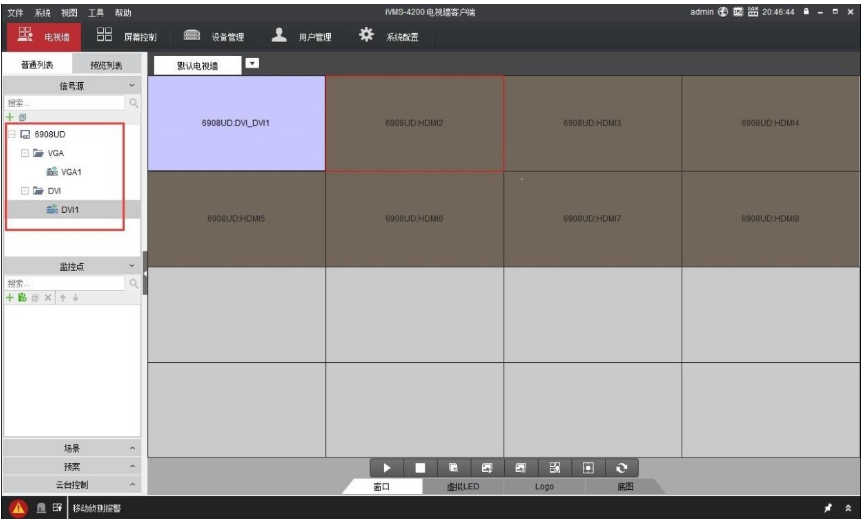
Task: Click the stop button in the bottom toolbar
Action: pos(420,467)
